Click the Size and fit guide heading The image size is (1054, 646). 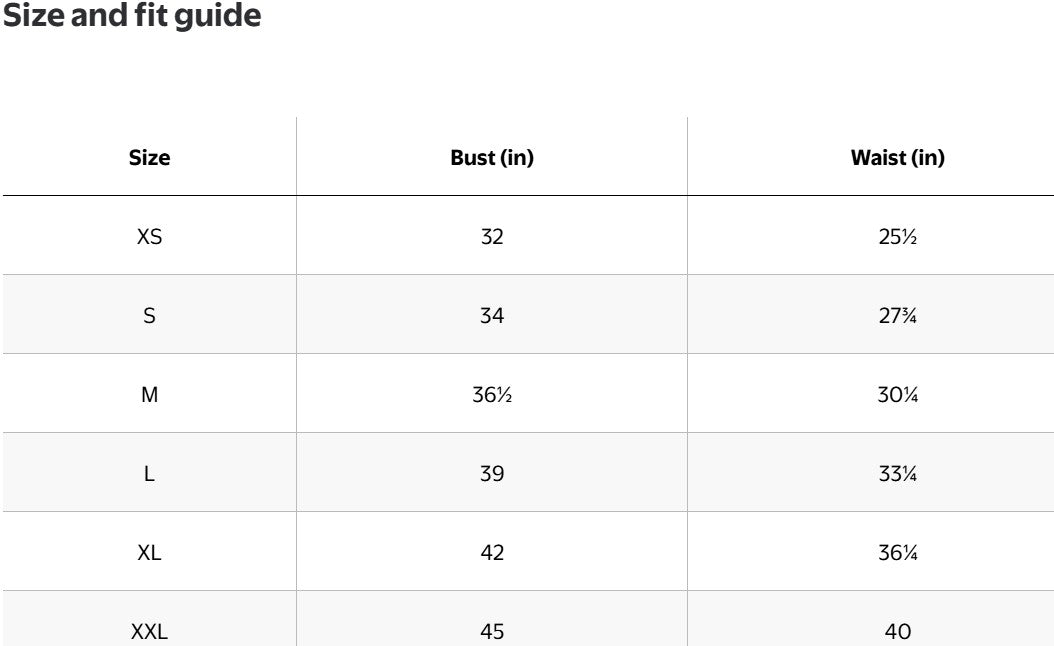pos(132,17)
